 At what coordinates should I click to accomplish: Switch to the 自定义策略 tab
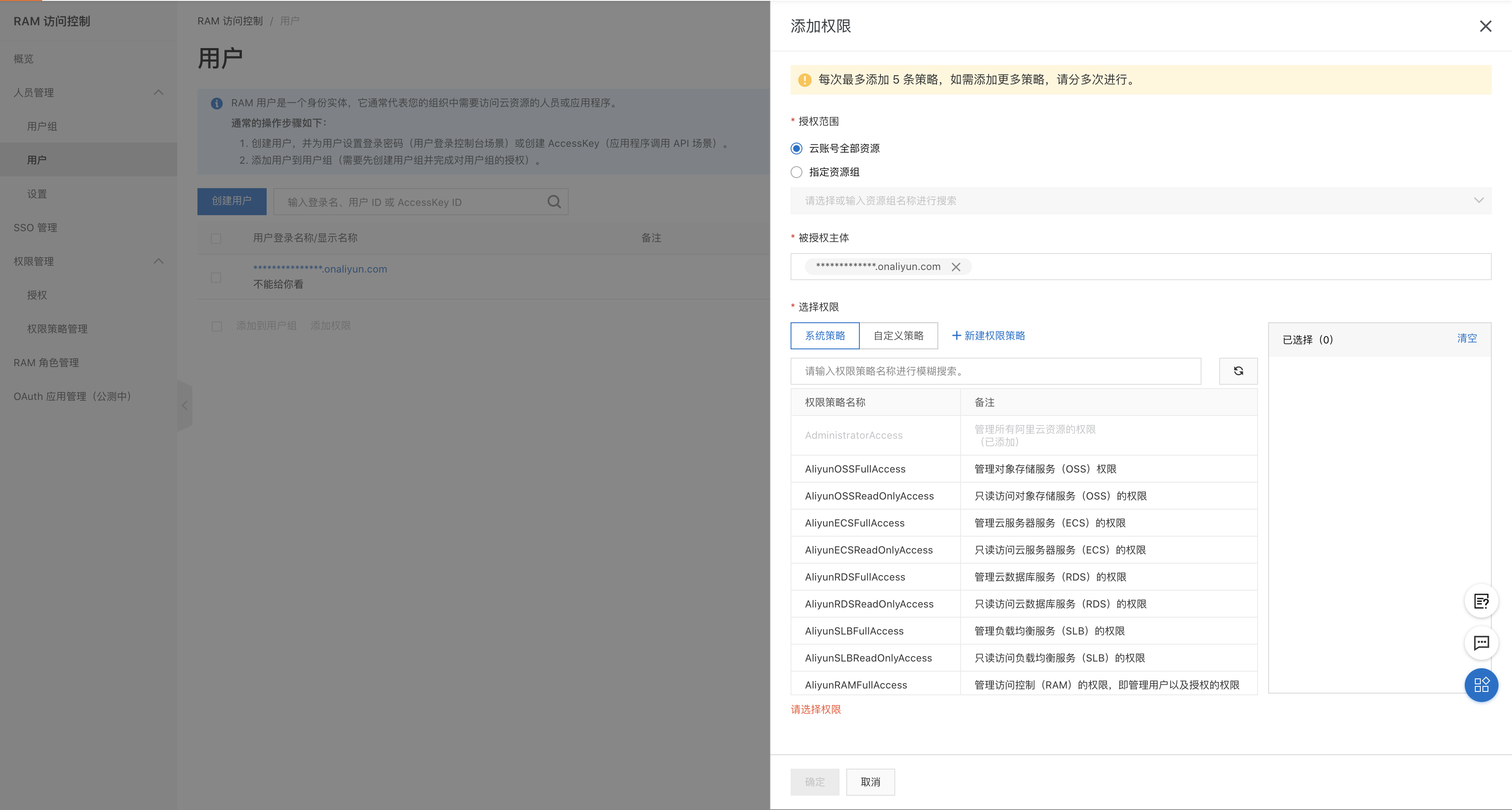898,336
